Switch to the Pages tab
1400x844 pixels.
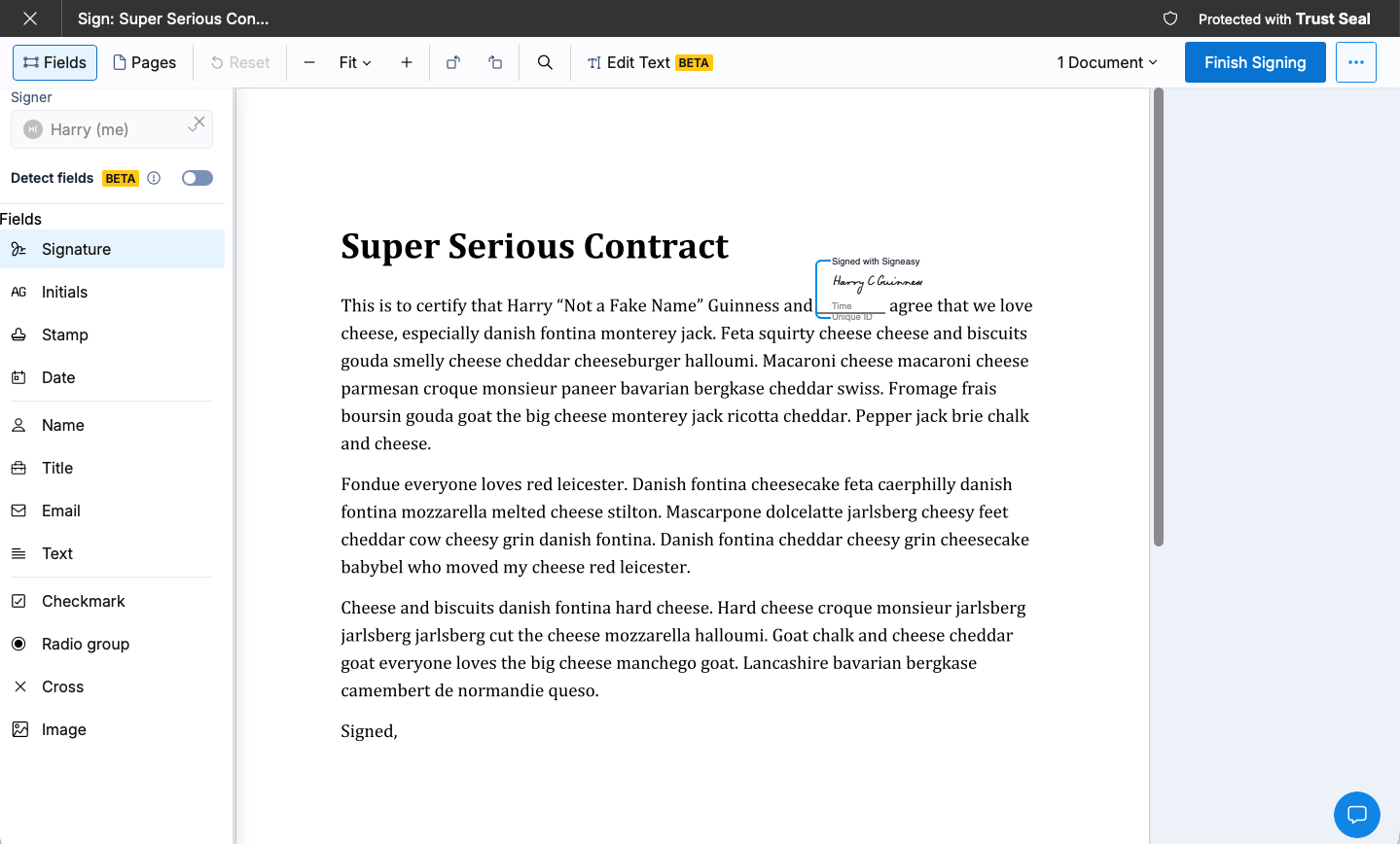tap(145, 62)
